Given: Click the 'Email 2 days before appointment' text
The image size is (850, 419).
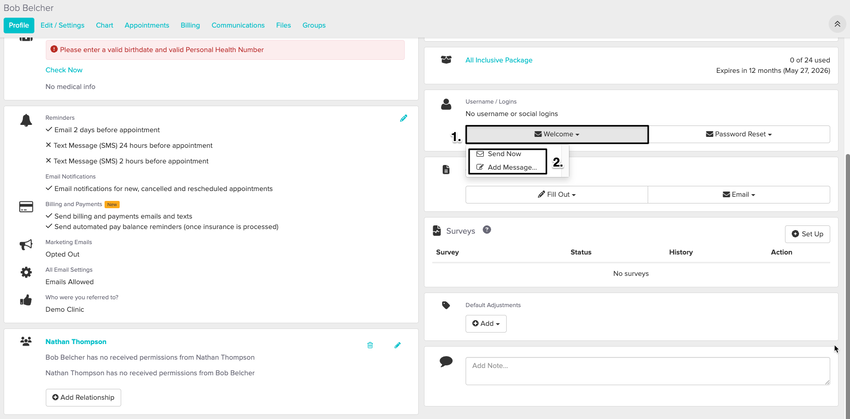Looking at the screenshot, I should point(107,130).
